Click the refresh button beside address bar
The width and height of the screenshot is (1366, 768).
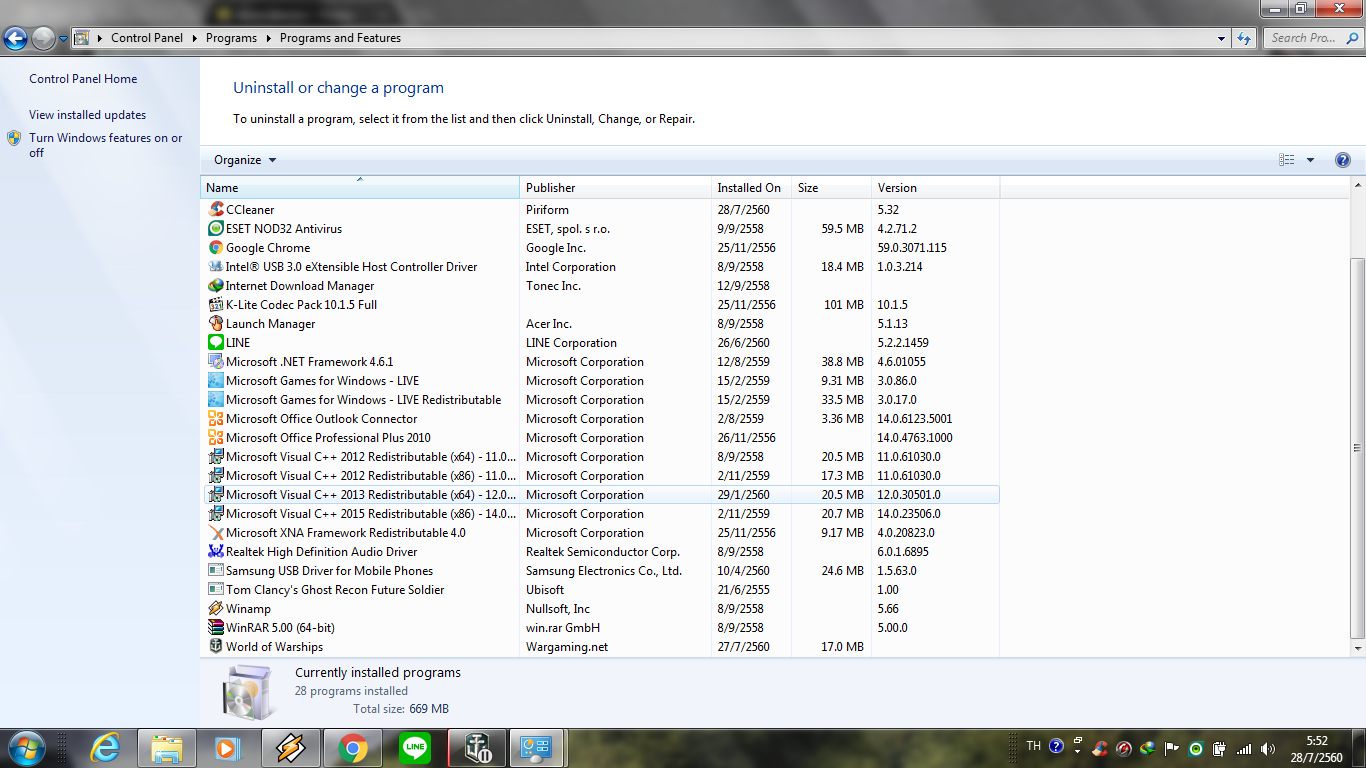pyautogui.click(x=1244, y=38)
